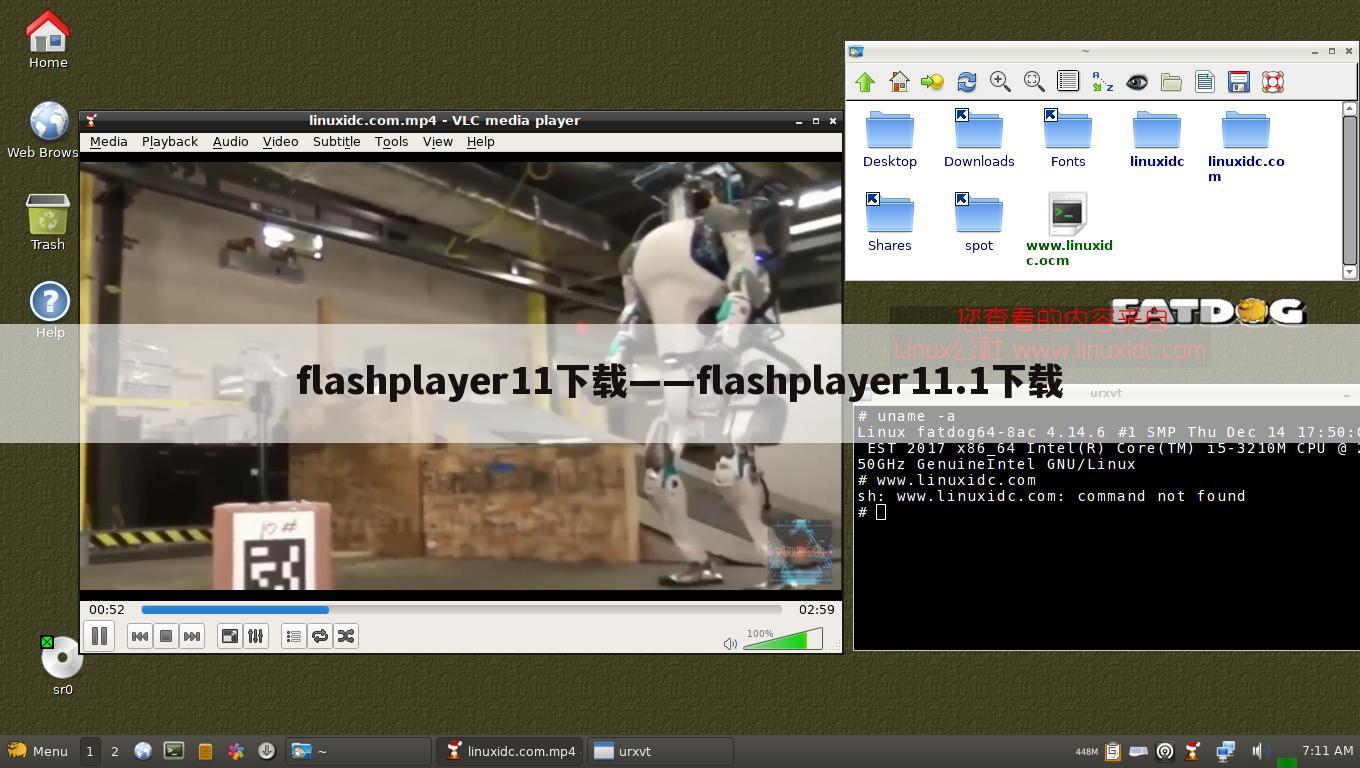Open the View menu in VLC
Screen dimensions: 1360x768
pos(438,142)
